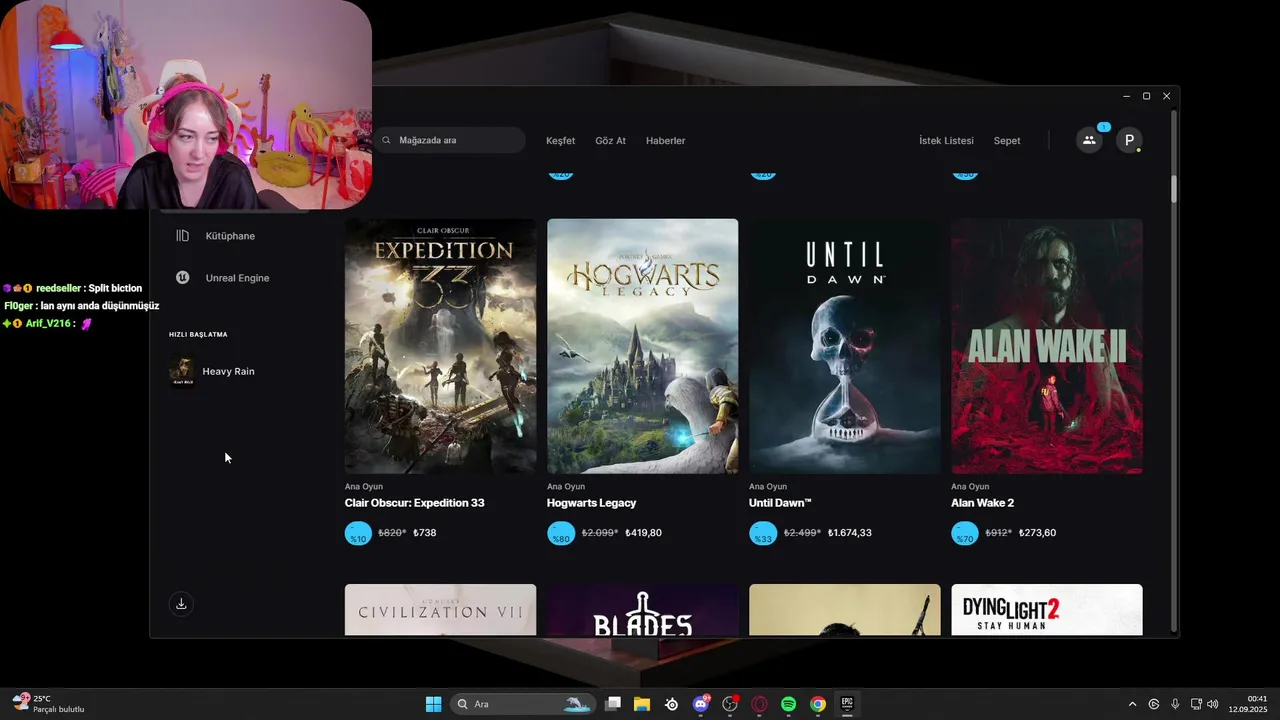This screenshot has width=1280, height=720.
Task: Open the Blades game cover
Action: tap(642, 610)
